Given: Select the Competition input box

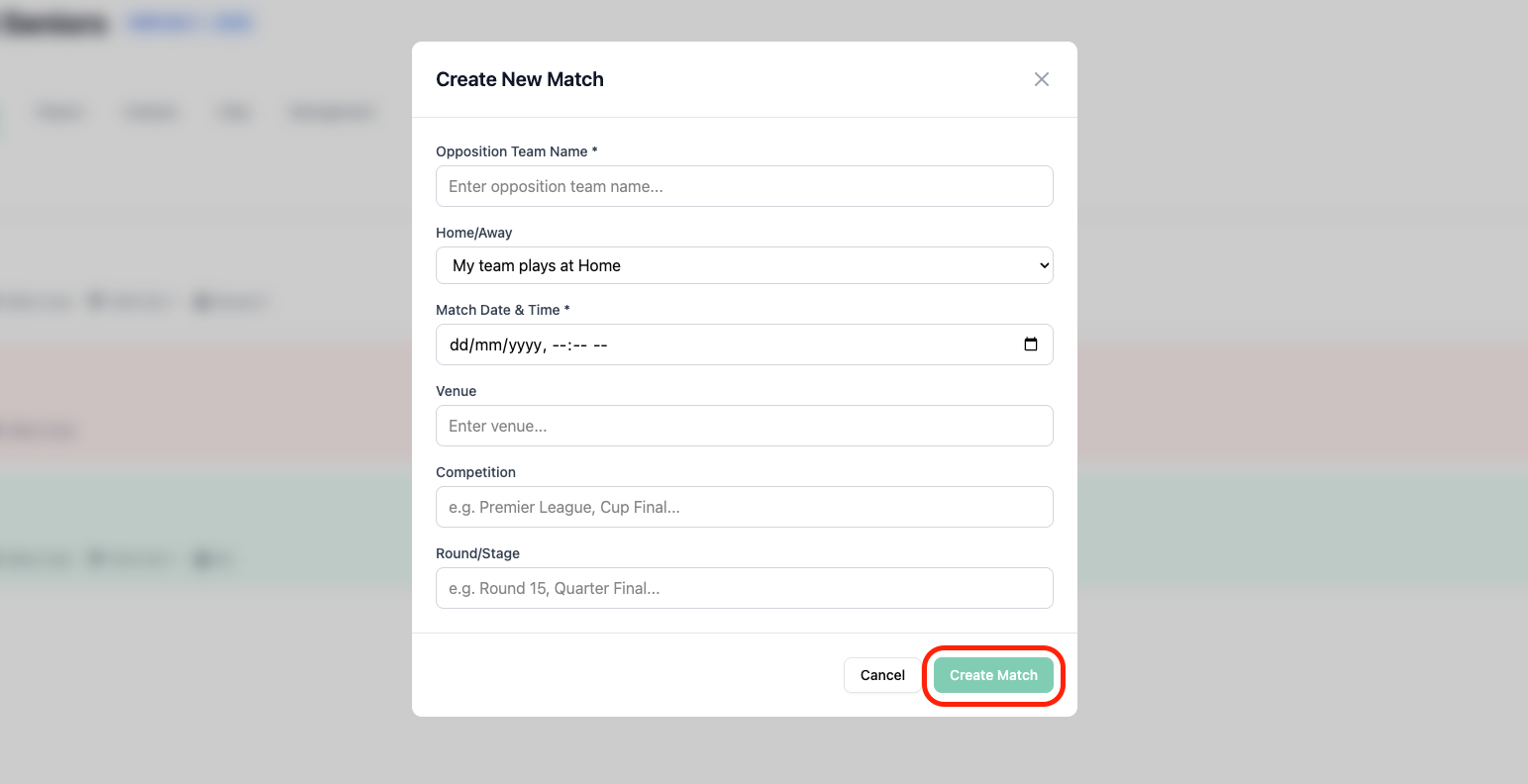Looking at the screenshot, I should tap(744, 507).
